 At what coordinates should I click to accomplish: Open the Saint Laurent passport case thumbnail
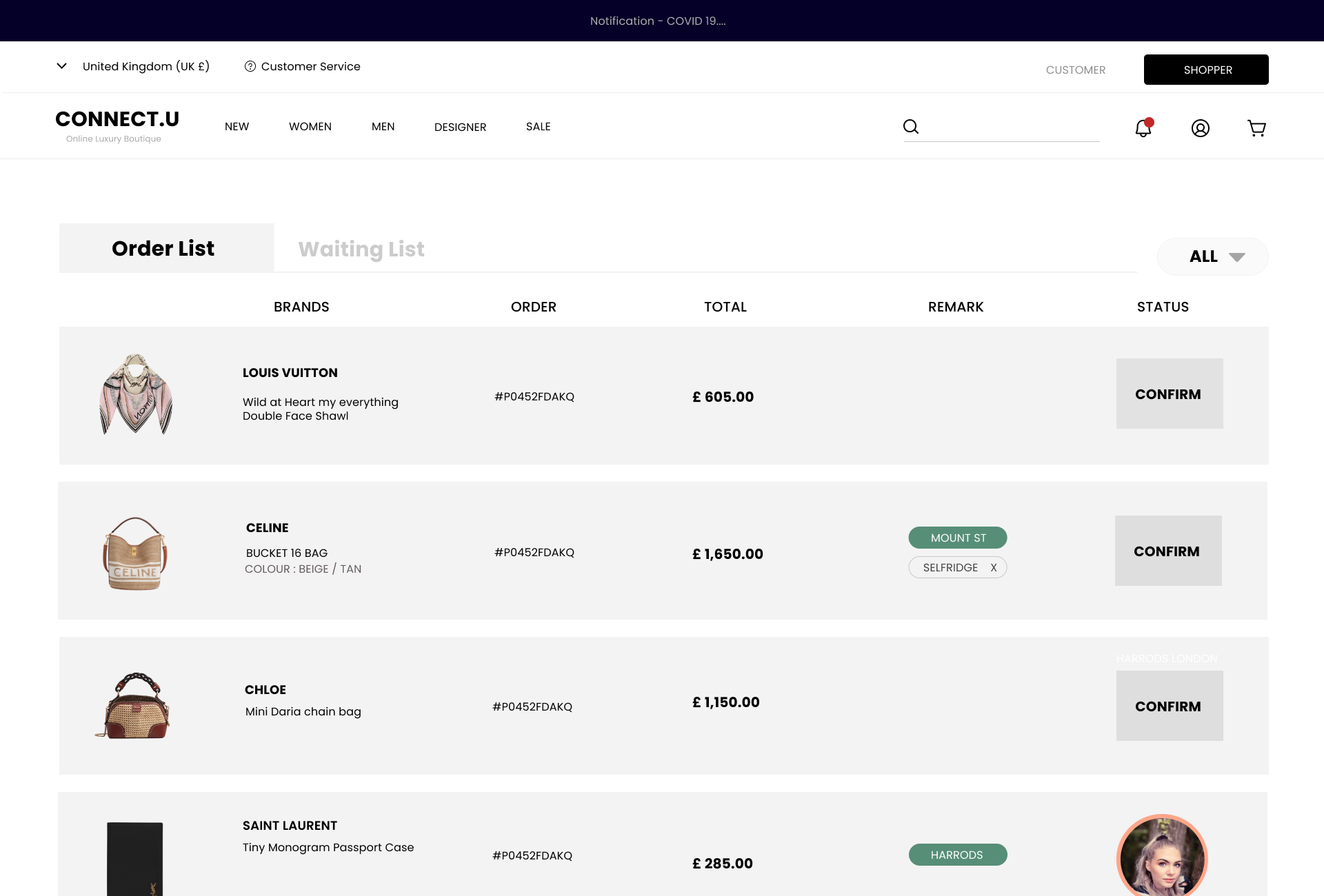pos(135,858)
